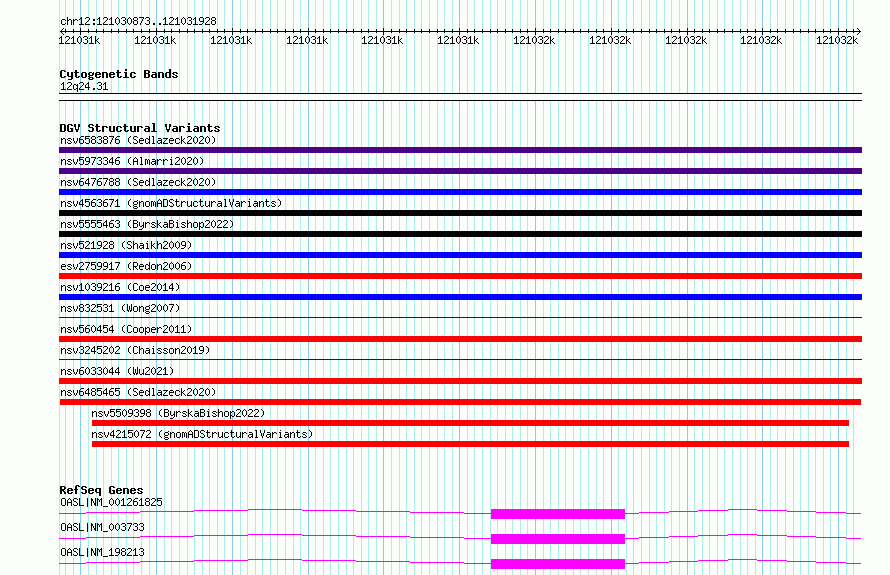This screenshot has height=575, width=890.
Task: Open the OASL|NM_198213 transcript label
Action: pyautogui.click(x=102, y=552)
